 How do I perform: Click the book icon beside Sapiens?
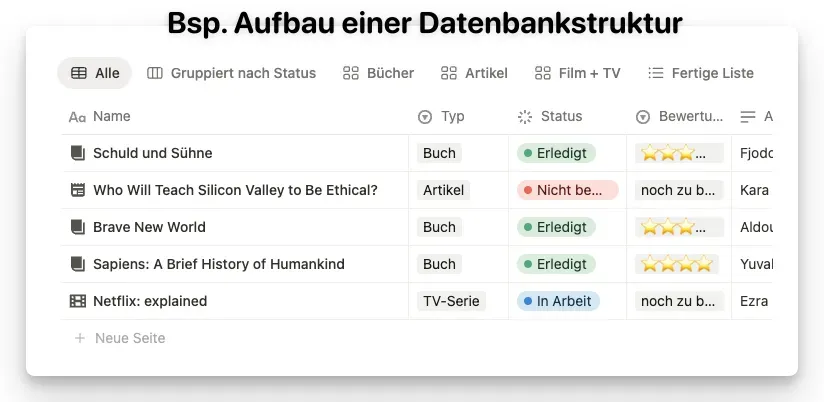click(78, 264)
